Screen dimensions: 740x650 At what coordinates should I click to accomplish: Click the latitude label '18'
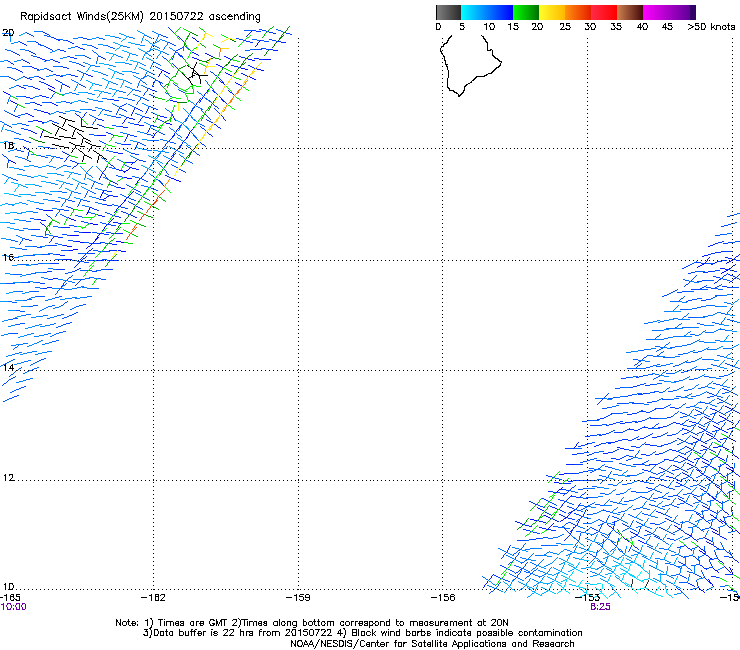[8, 145]
